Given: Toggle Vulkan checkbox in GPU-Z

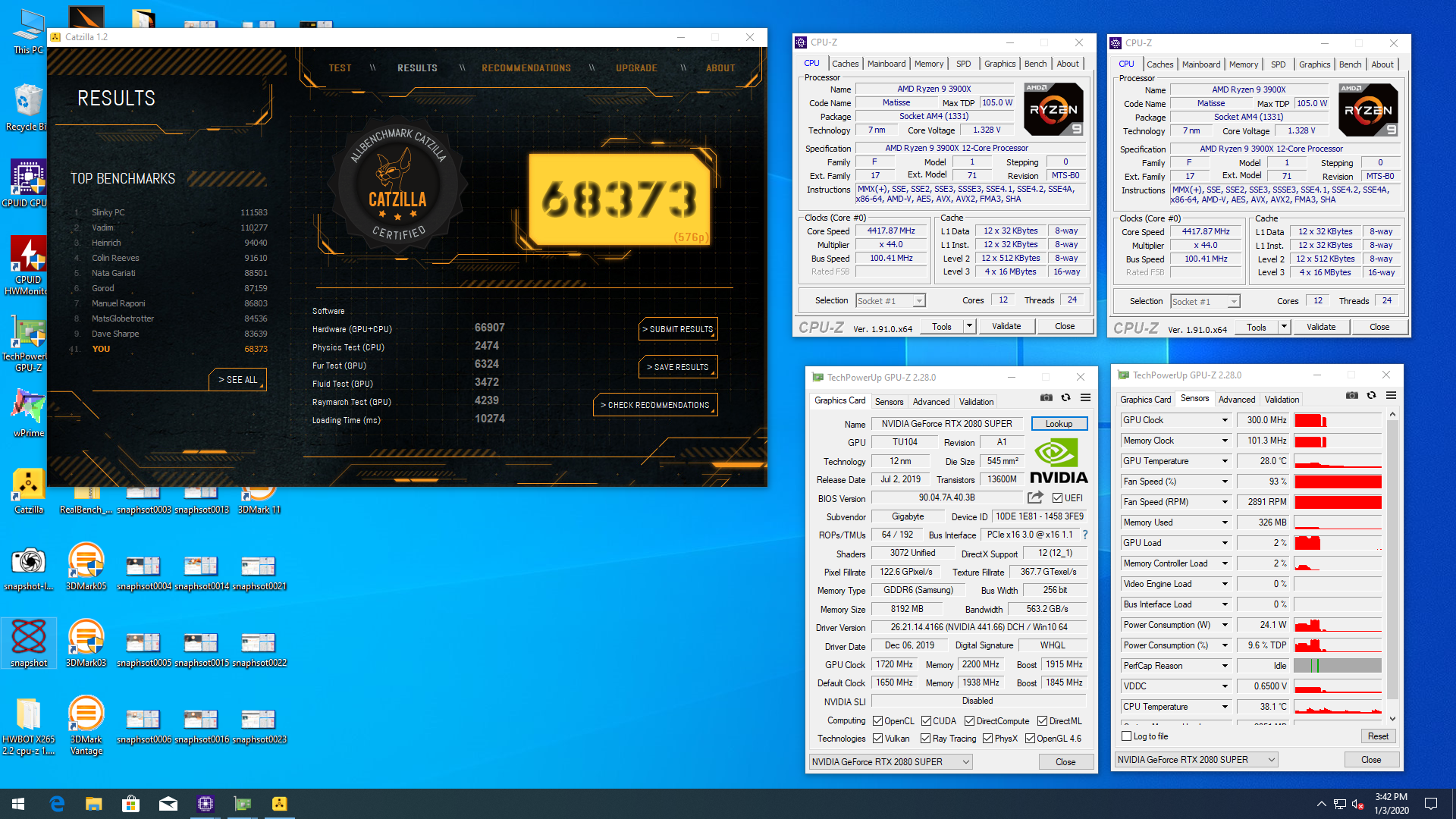Looking at the screenshot, I should pos(877,739).
